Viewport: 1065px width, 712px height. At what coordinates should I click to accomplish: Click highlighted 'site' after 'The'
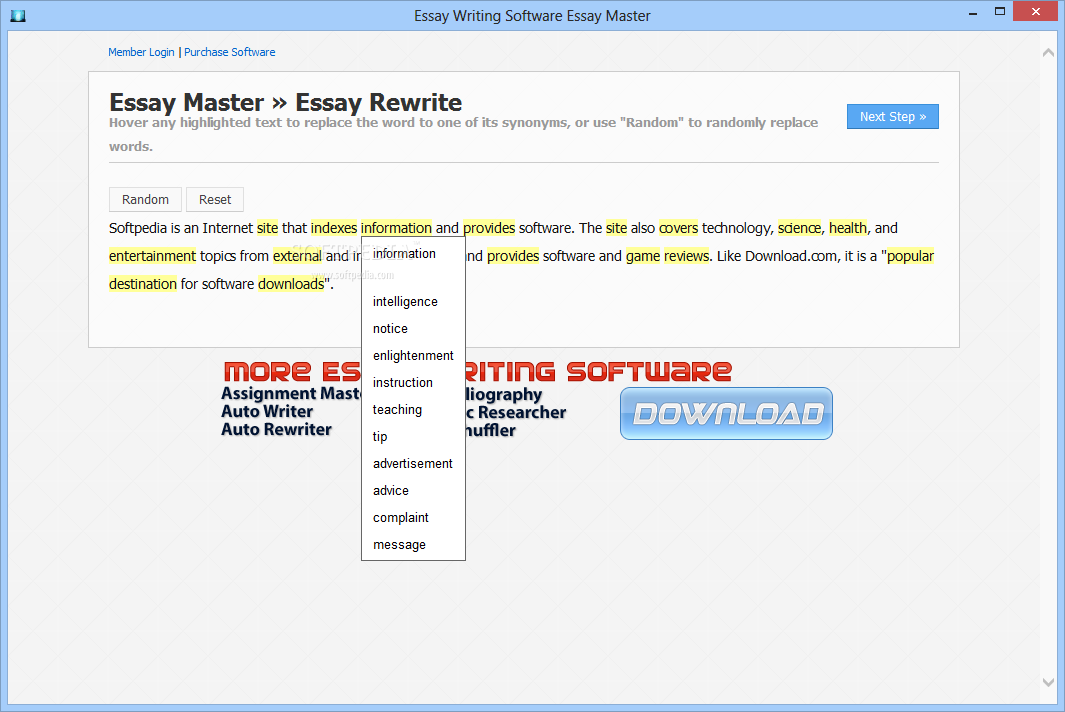(616, 228)
